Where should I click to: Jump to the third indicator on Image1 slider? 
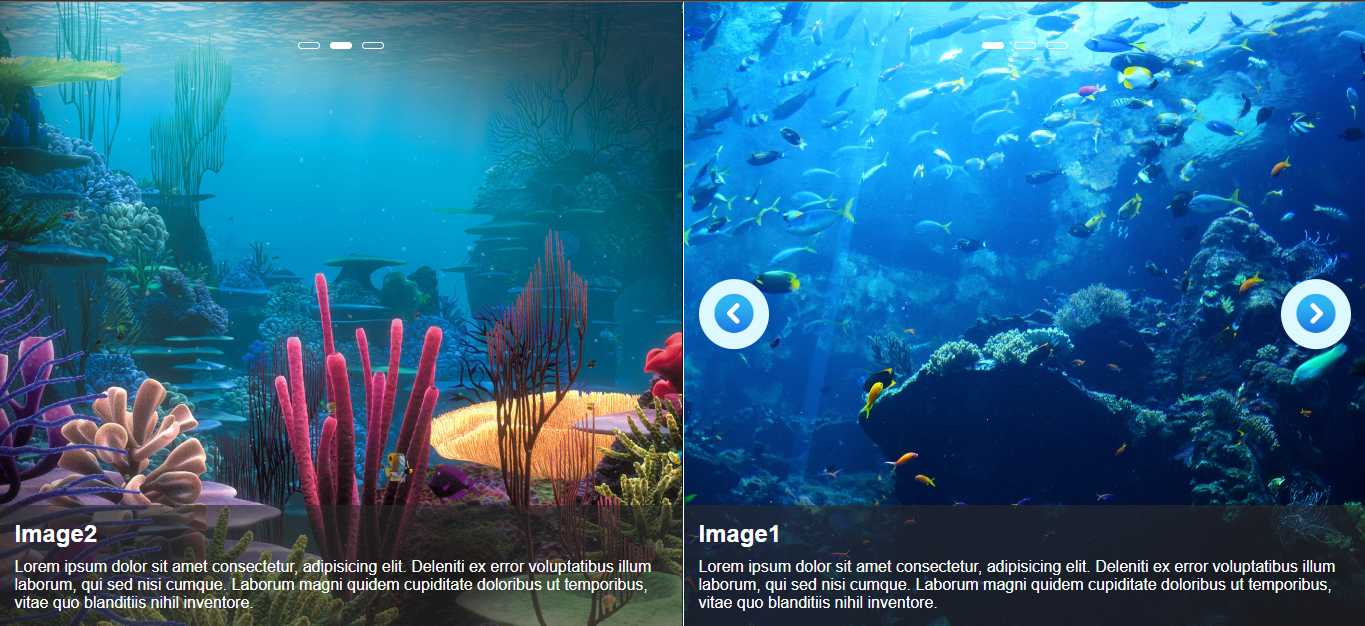(x=1057, y=45)
